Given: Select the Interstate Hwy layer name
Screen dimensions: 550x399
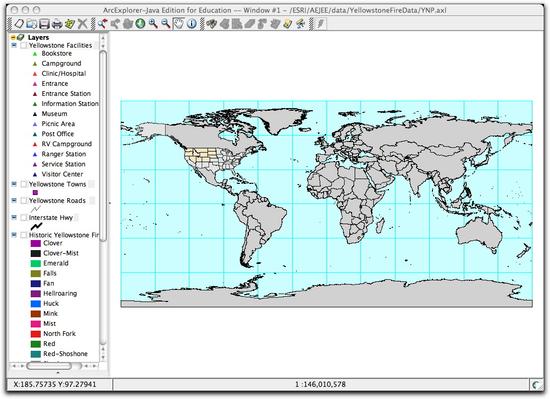Looking at the screenshot, I should (x=51, y=218).
